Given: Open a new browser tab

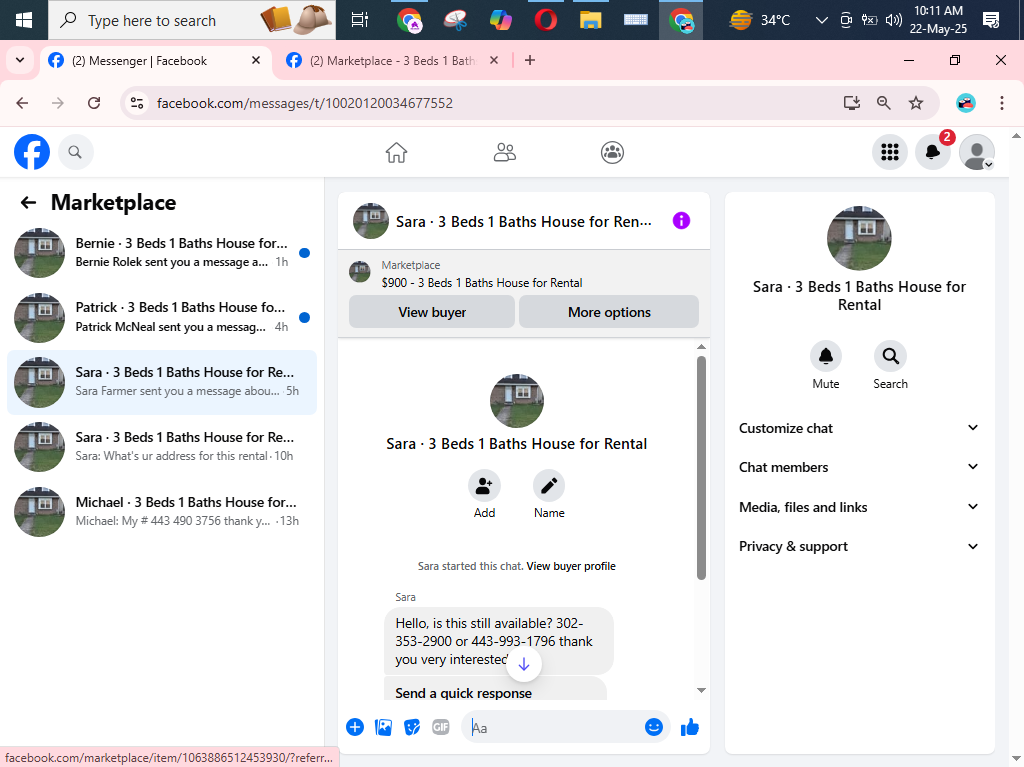Looking at the screenshot, I should [530, 60].
